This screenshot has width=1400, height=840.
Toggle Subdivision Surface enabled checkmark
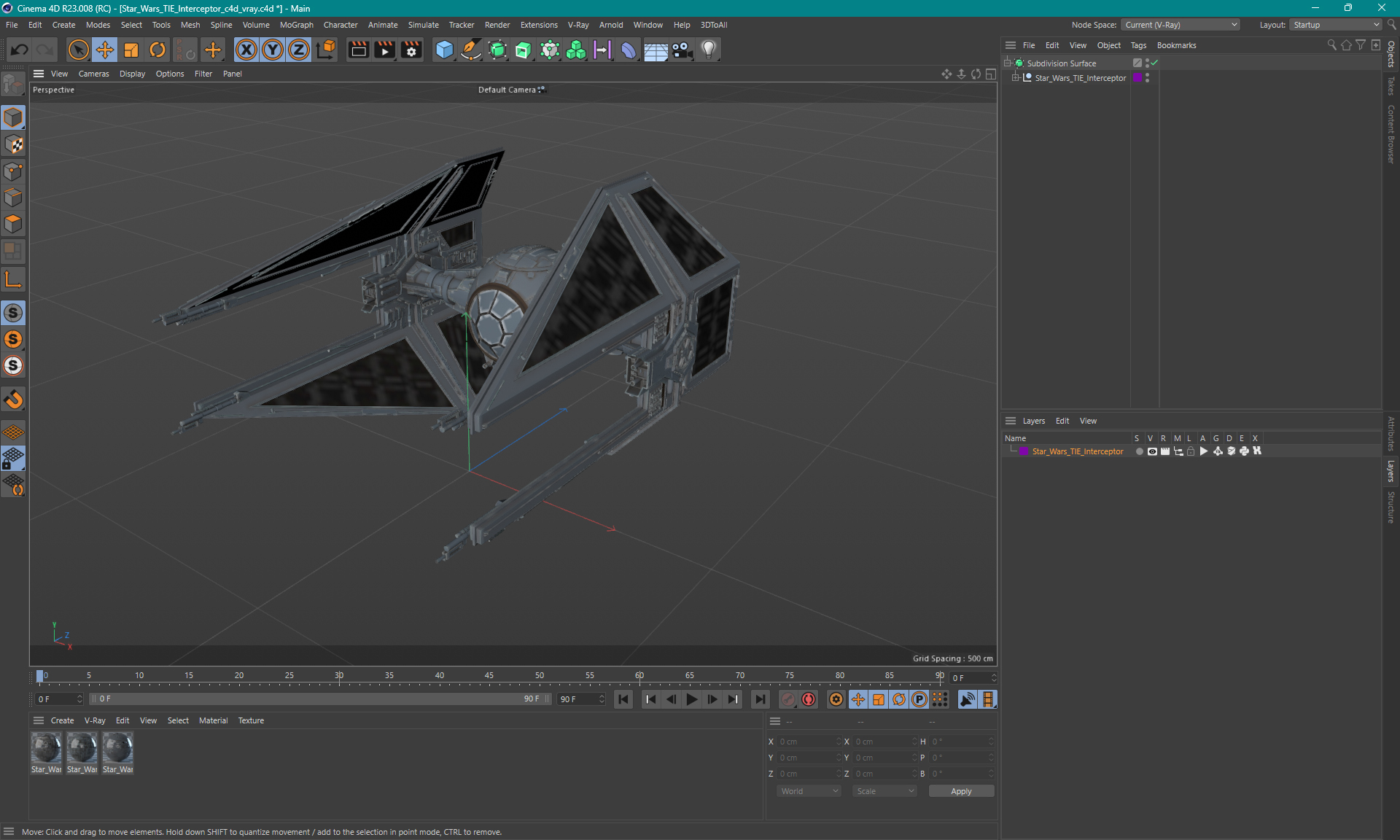(x=1154, y=63)
